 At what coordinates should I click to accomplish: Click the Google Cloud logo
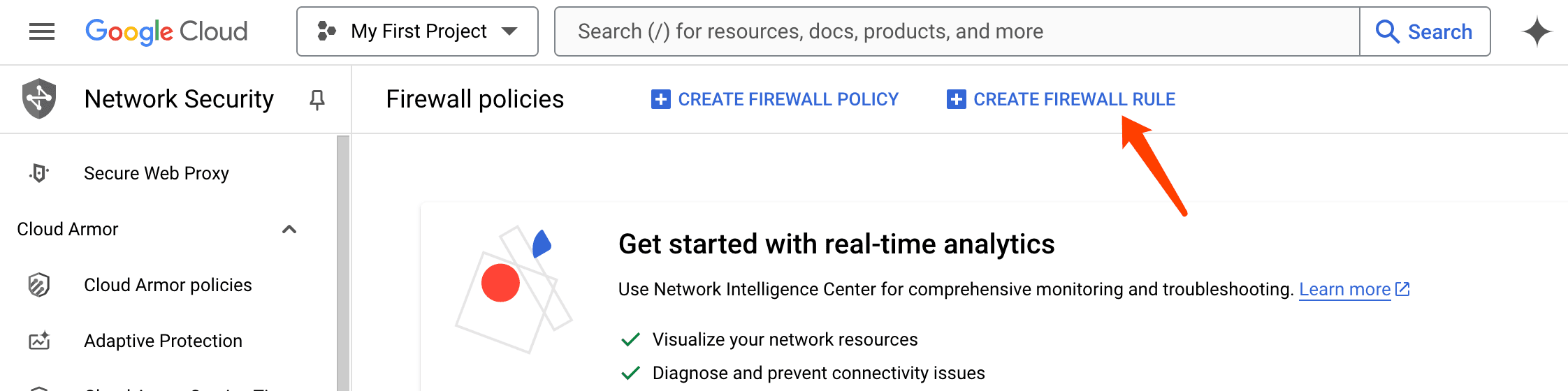[166, 31]
